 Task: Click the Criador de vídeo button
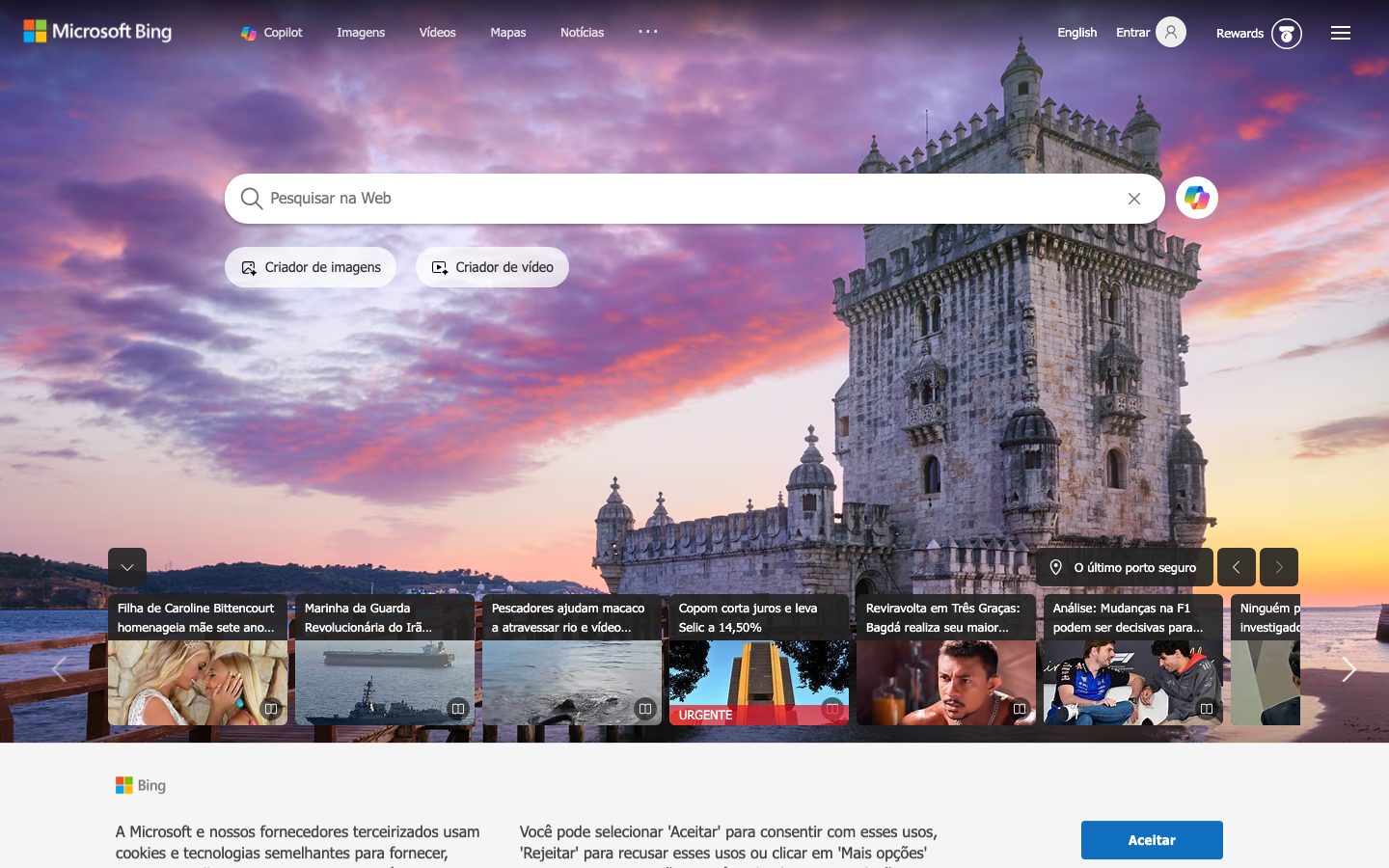[492, 267]
